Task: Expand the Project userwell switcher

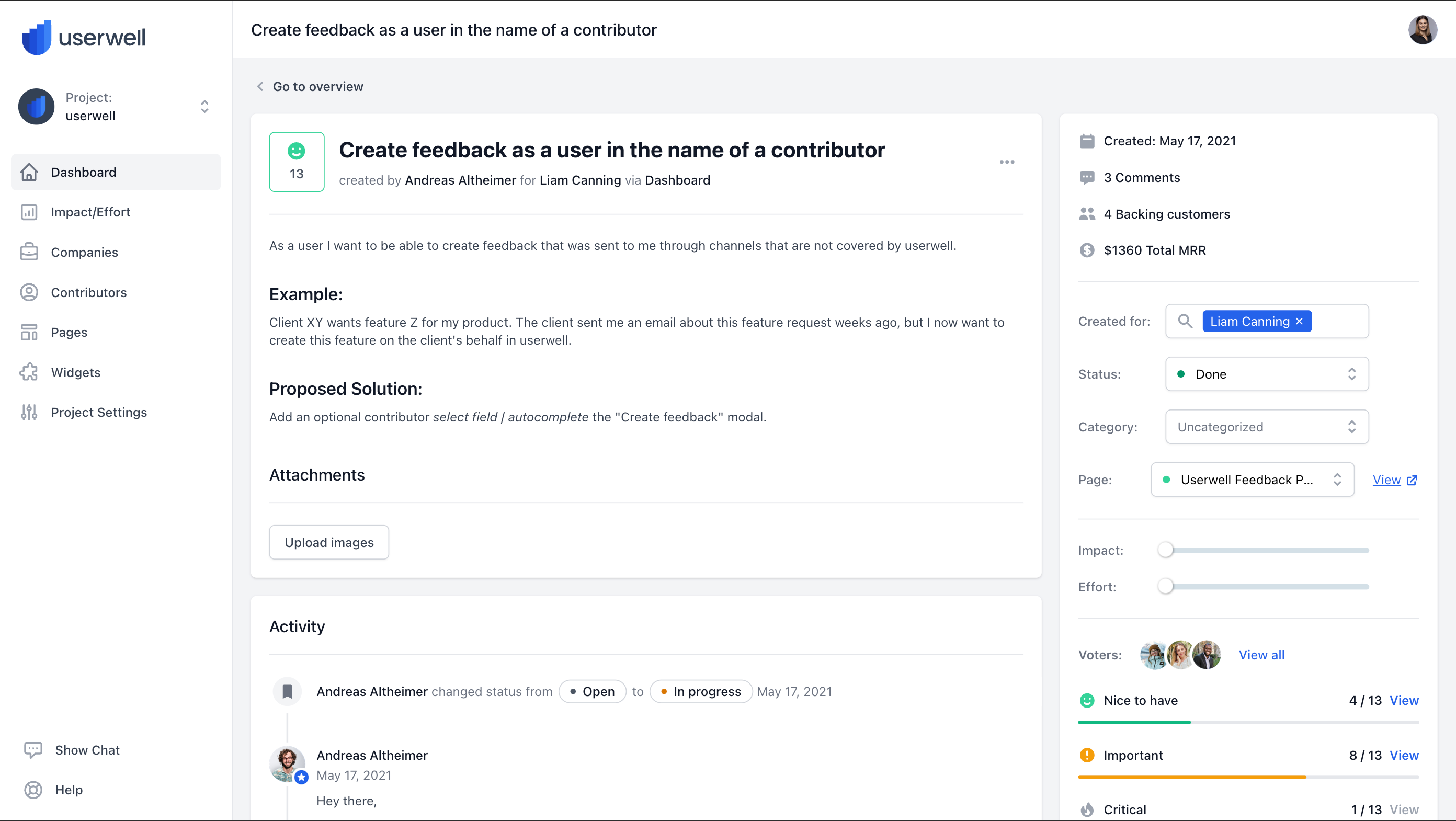Action: [x=204, y=106]
